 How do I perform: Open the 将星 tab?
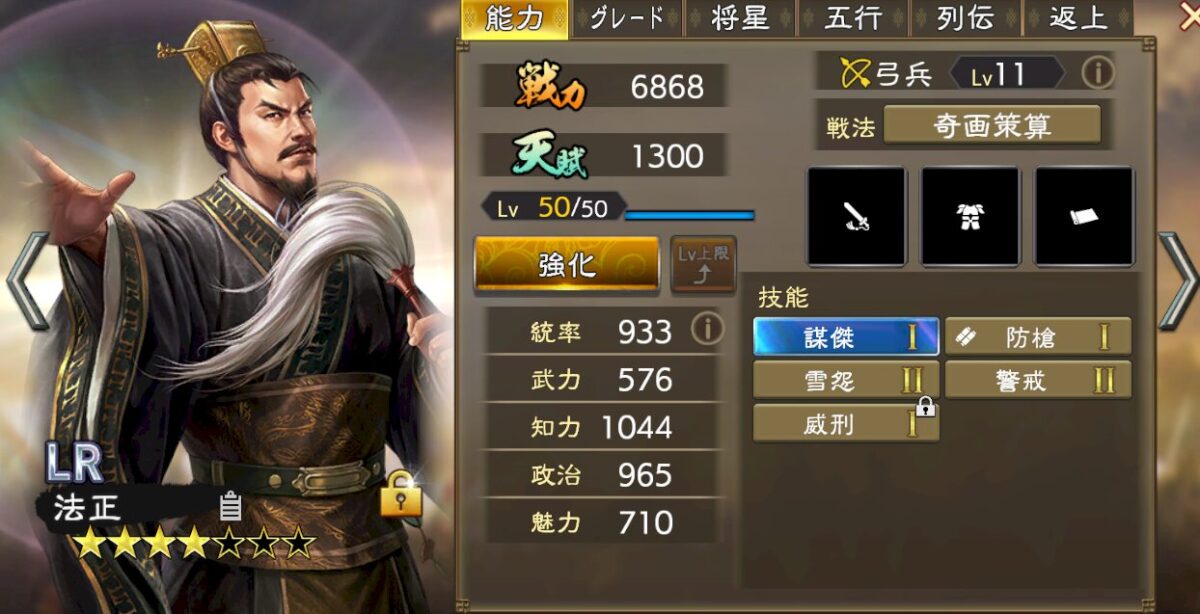click(740, 19)
